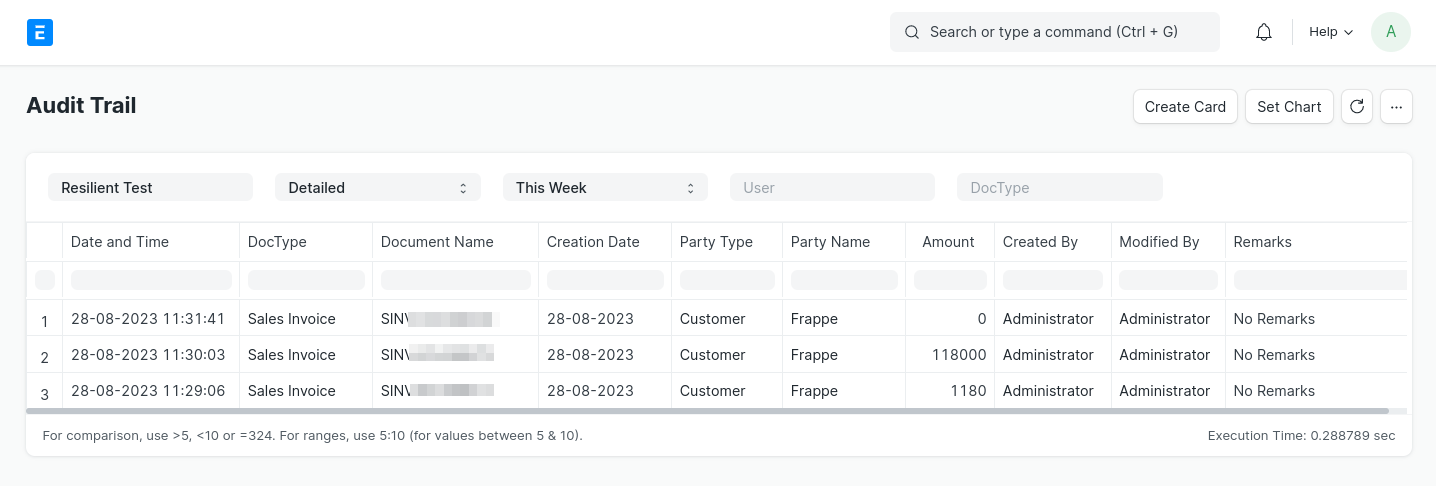1436x486 pixels.
Task: Click the Amount column header
Action: (x=948, y=242)
